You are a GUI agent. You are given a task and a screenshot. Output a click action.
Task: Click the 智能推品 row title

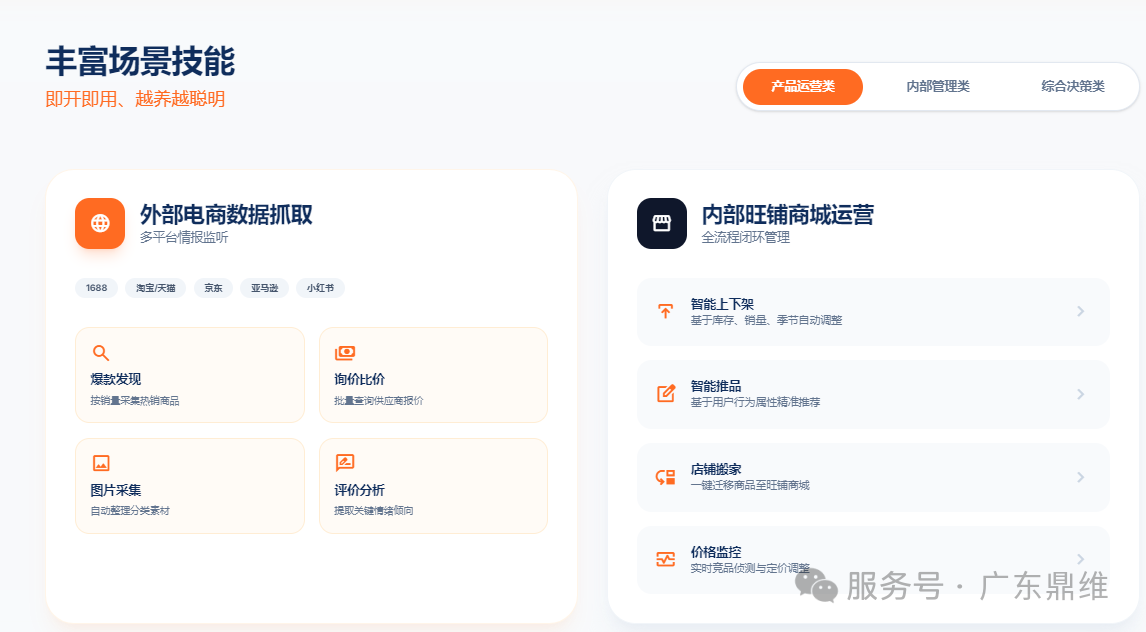tap(716, 386)
